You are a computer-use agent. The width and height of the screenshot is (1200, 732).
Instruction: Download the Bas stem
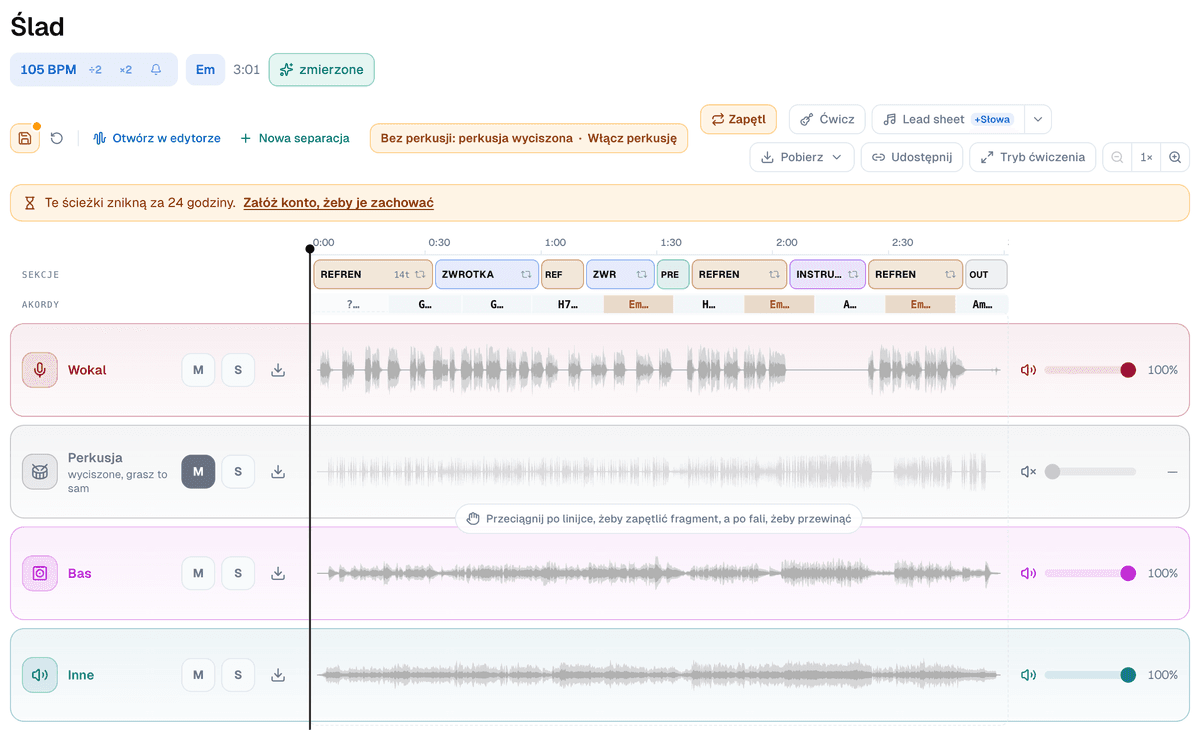coord(278,573)
